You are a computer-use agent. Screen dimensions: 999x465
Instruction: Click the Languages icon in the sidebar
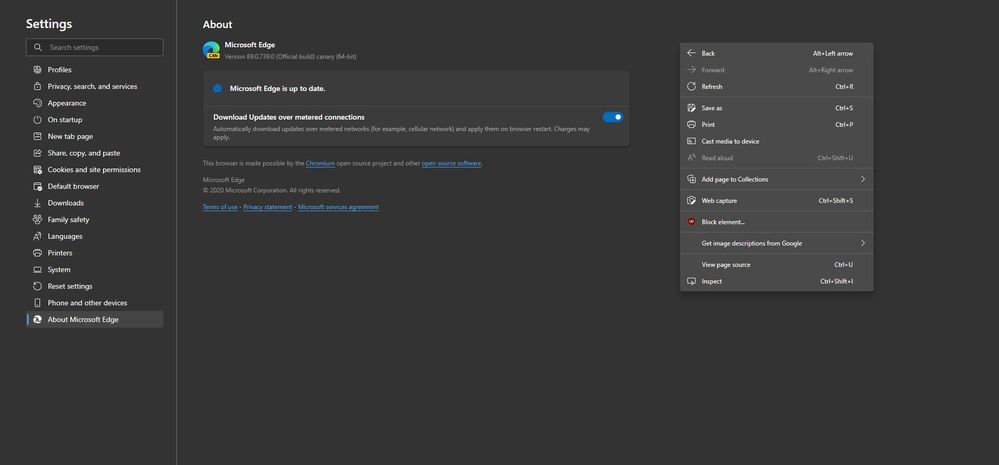click(37, 236)
